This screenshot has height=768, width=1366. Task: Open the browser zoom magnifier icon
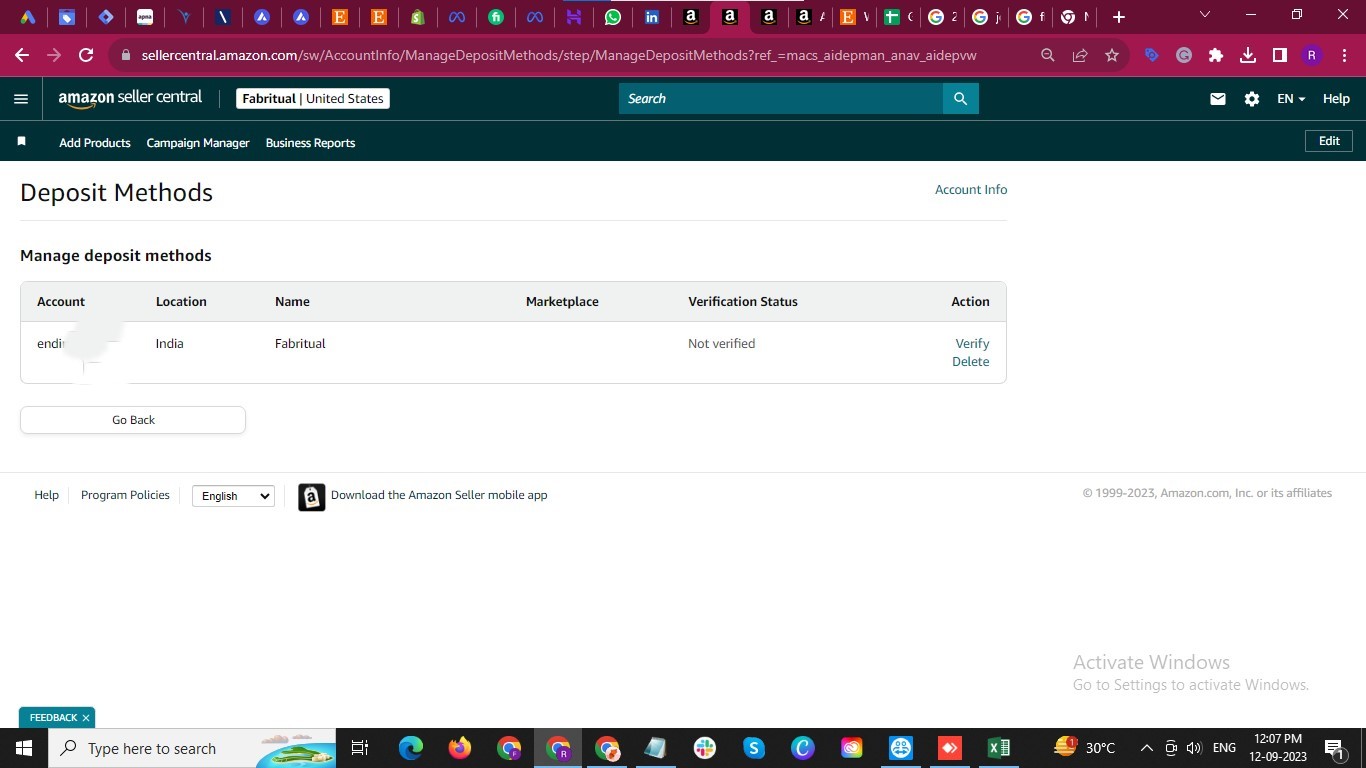pos(1048,55)
